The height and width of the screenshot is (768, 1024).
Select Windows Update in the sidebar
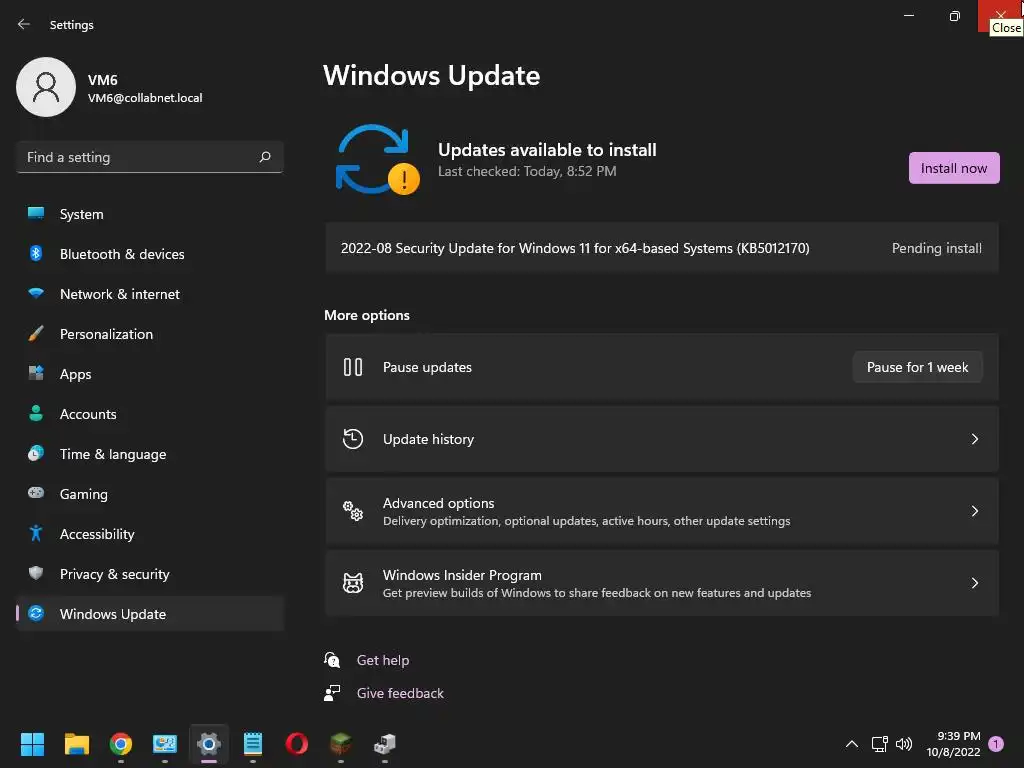(150, 614)
